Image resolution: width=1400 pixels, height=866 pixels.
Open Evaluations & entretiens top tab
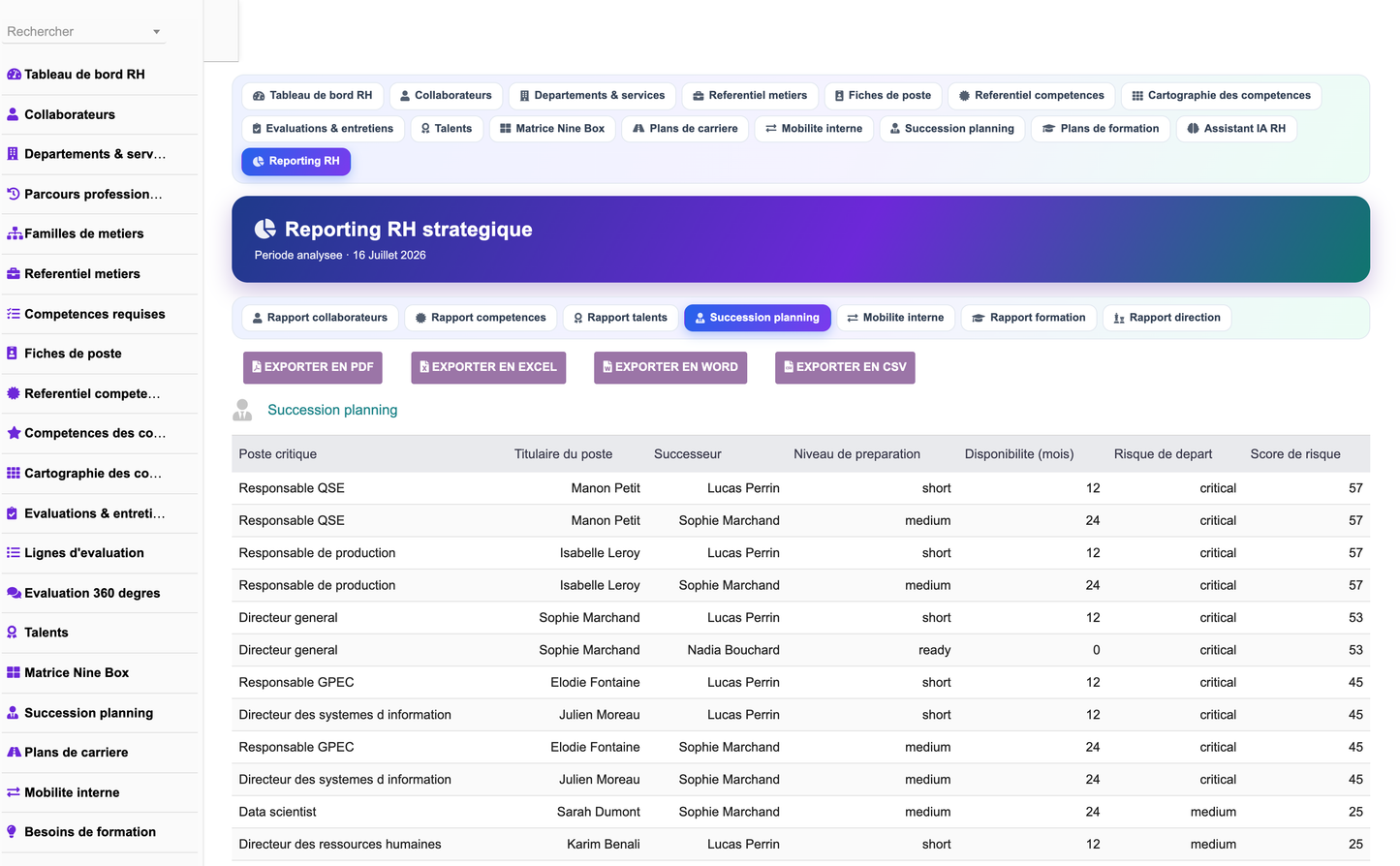coord(323,129)
